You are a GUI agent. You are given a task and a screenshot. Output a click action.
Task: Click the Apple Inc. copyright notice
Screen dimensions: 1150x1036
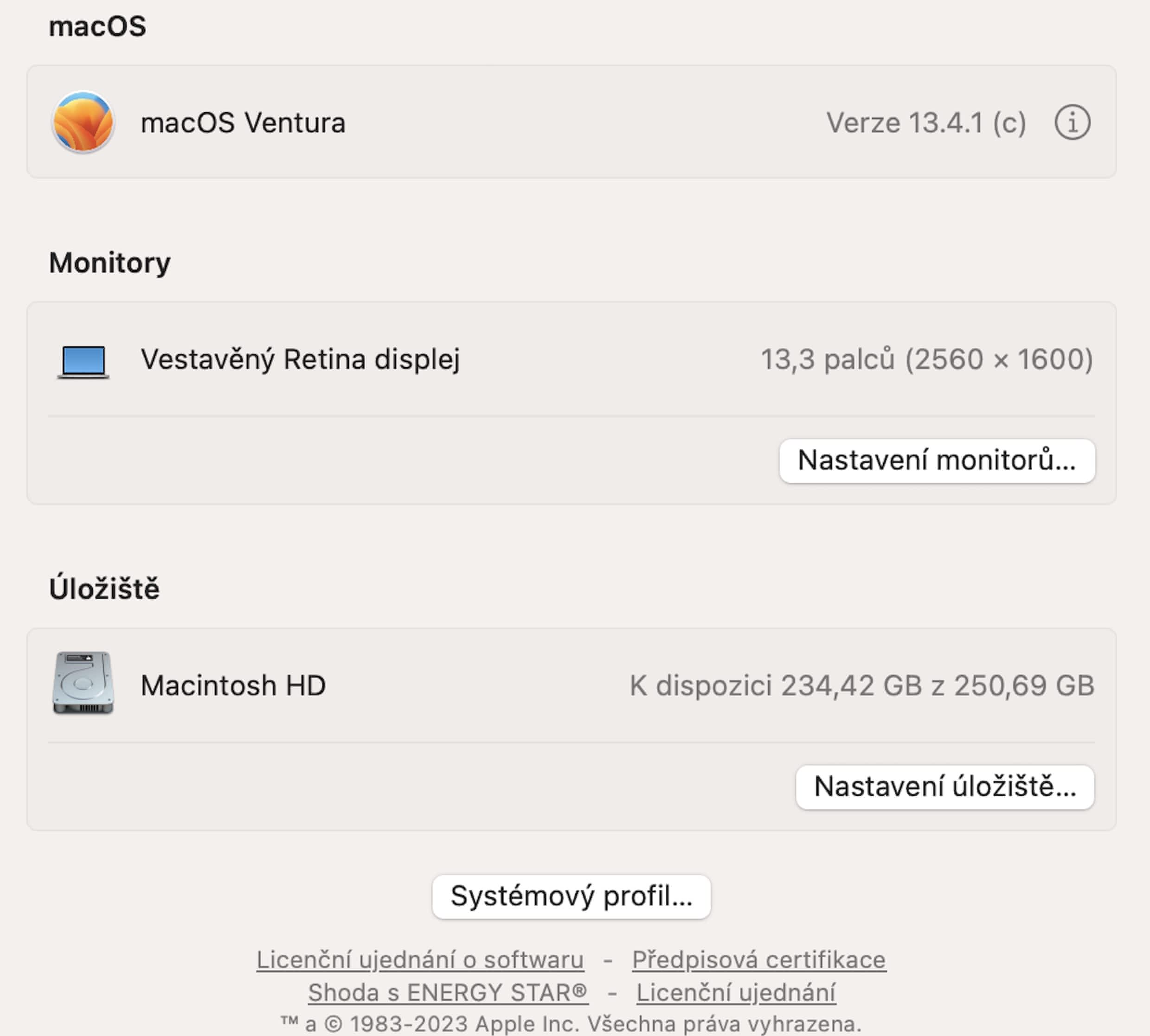[x=571, y=1023]
